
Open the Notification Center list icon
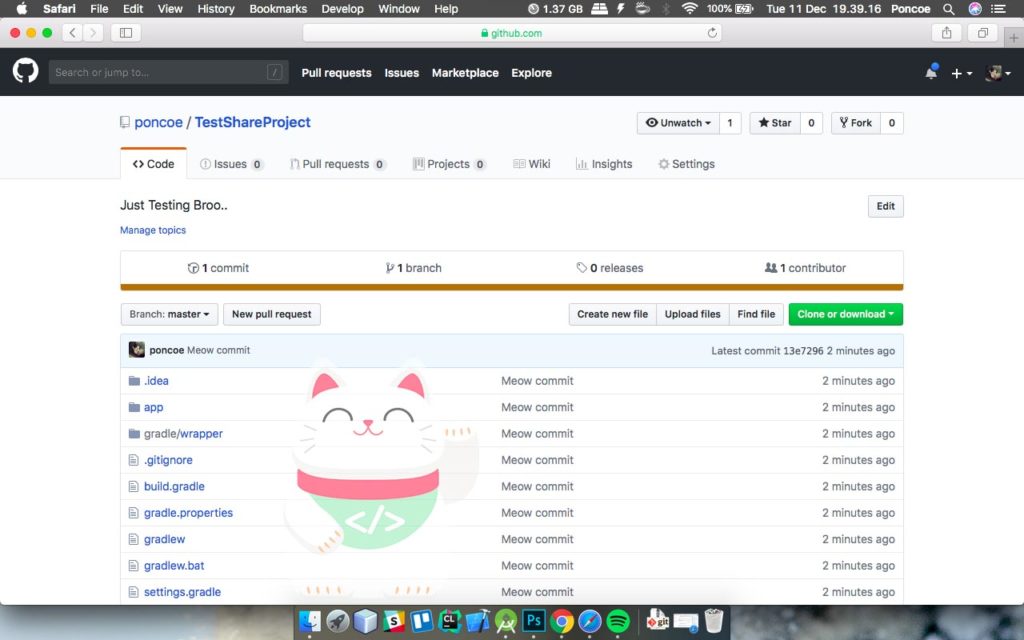point(998,8)
